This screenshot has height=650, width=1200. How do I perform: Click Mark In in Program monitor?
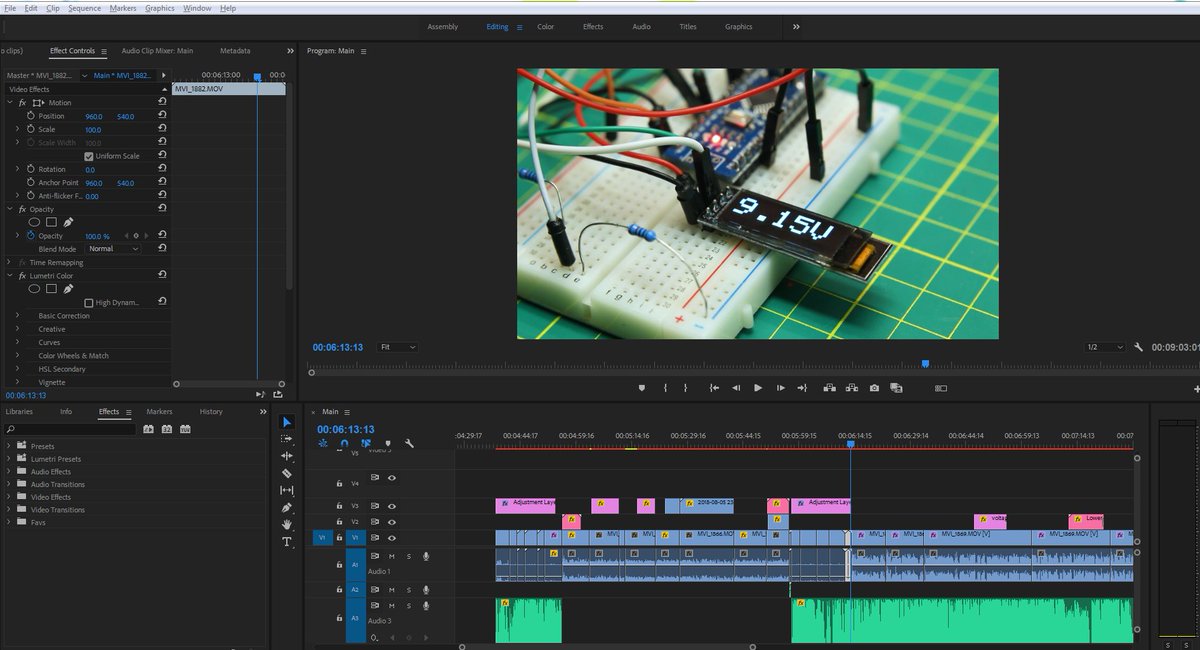click(665, 388)
